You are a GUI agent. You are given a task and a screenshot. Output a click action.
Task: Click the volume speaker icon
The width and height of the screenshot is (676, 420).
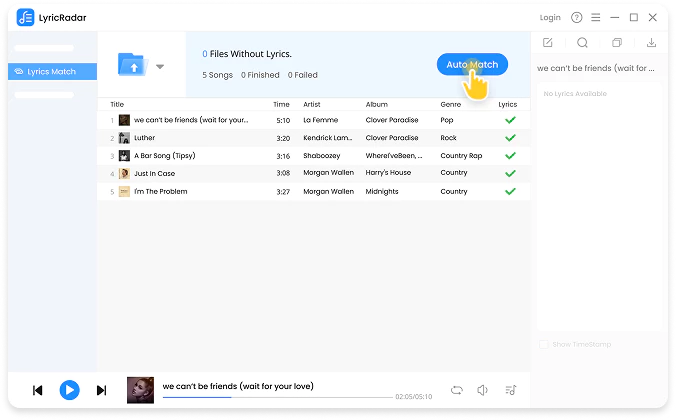tap(482, 390)
